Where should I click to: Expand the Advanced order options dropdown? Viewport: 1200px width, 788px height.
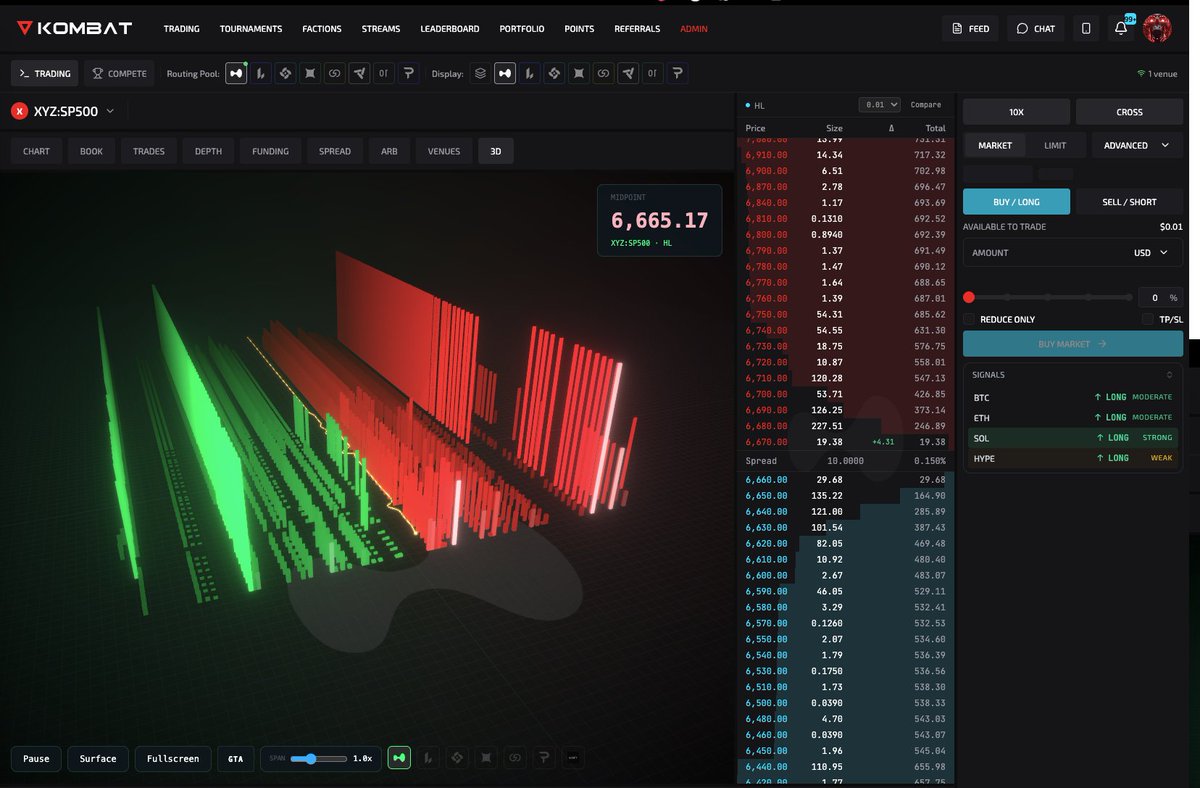pos(1137,145)
